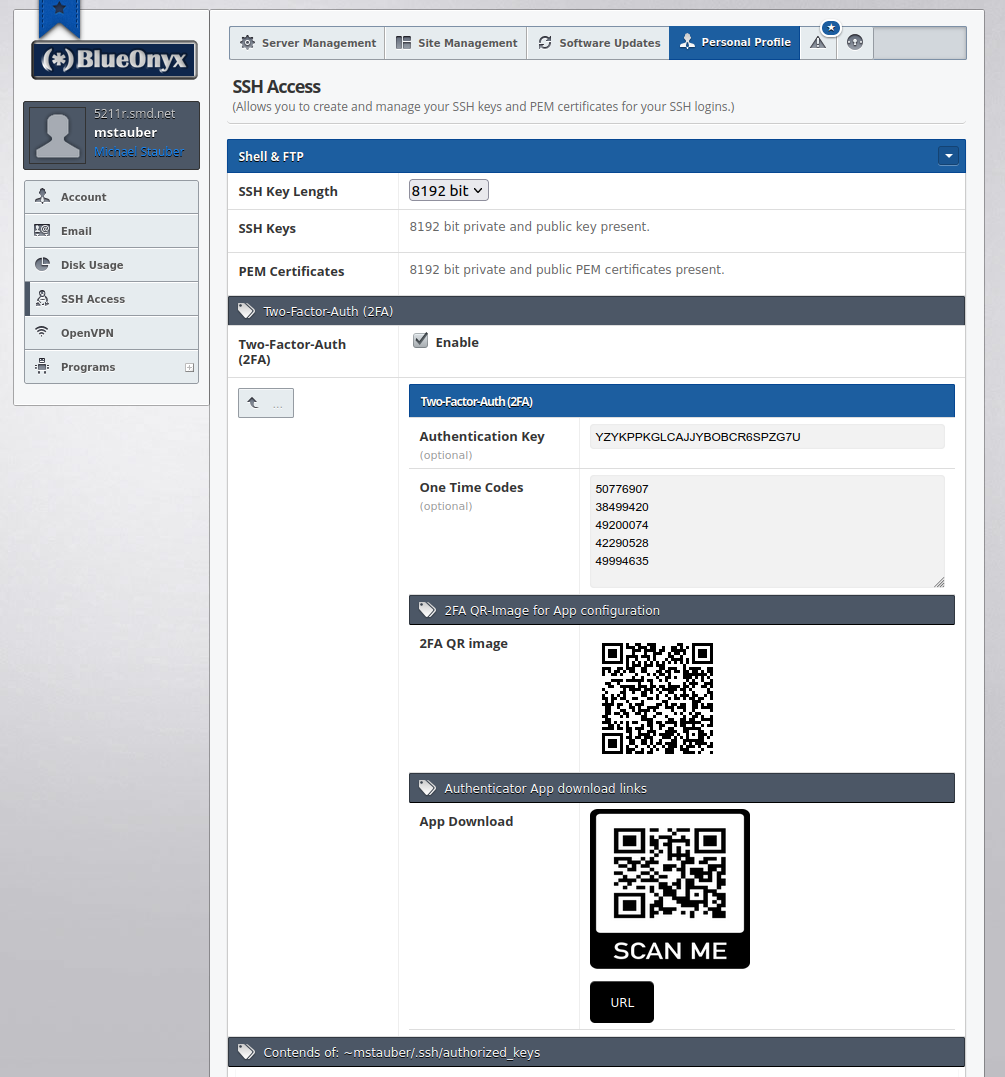
Task: Click the '2FA QR image' label
Action: 464,644
